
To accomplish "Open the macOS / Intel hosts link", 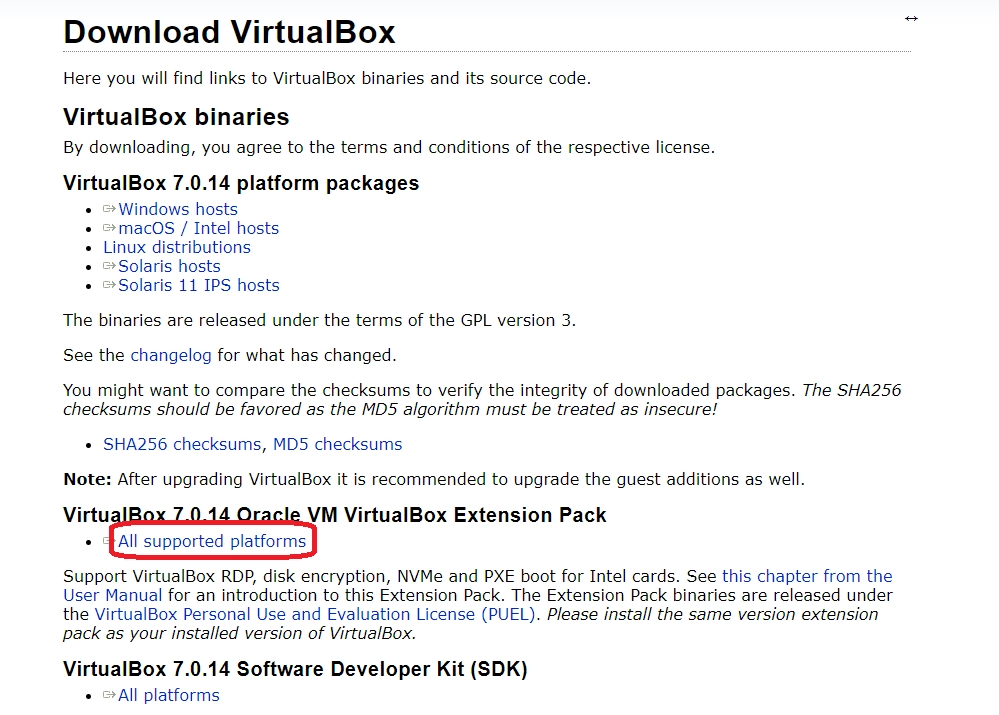I will (199, 228).
